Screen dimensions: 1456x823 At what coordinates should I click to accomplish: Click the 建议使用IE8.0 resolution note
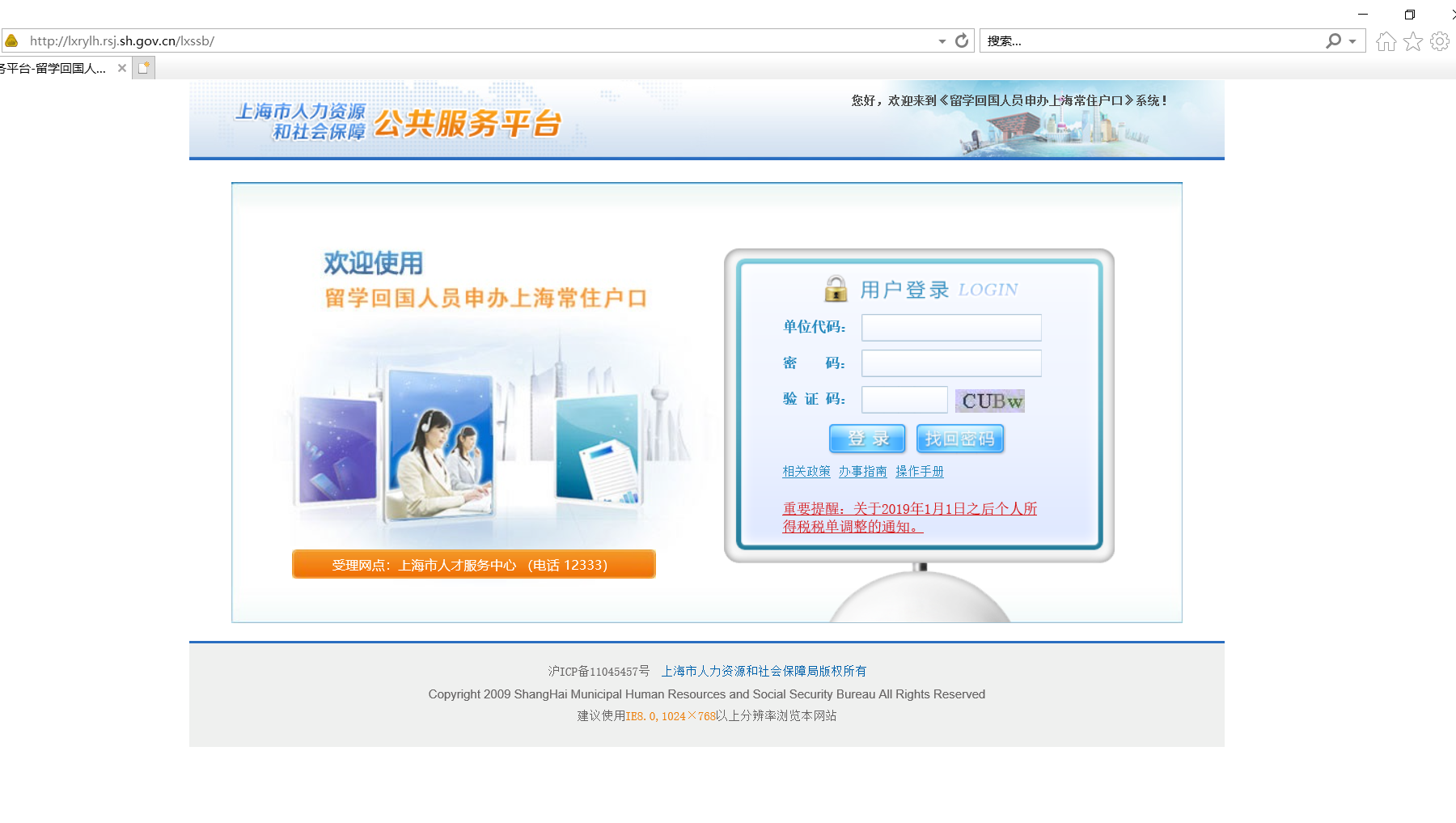707,715
